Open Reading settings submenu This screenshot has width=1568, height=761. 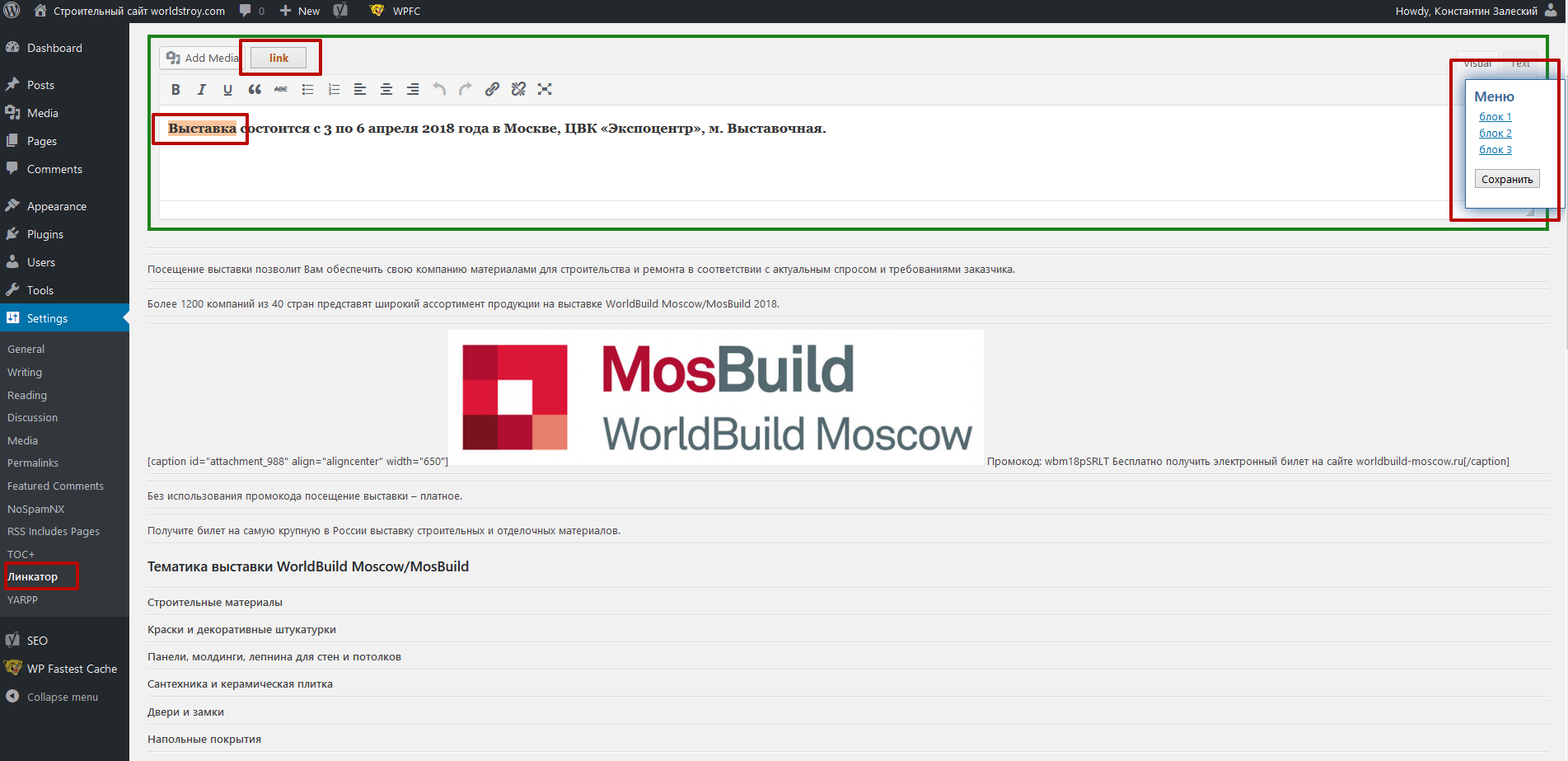coord(27,396)
